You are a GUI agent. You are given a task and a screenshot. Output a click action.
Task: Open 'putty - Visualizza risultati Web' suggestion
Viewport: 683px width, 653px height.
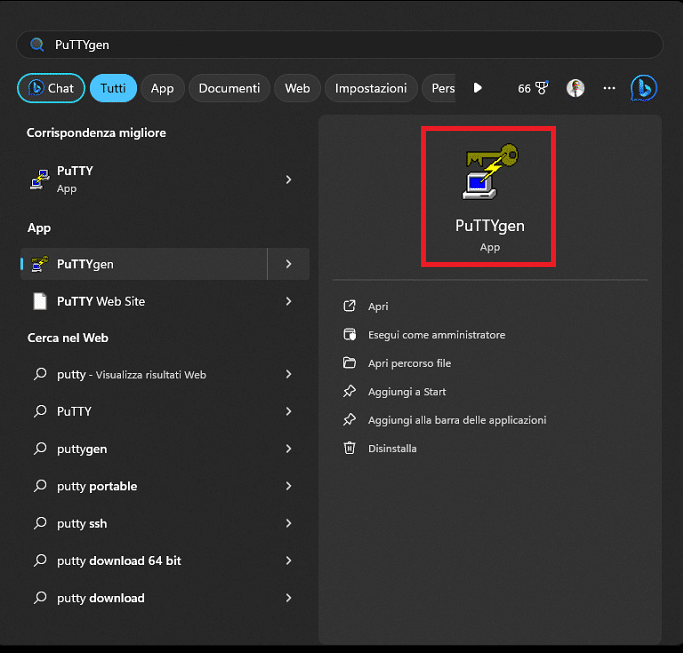[x=165, y=374]
